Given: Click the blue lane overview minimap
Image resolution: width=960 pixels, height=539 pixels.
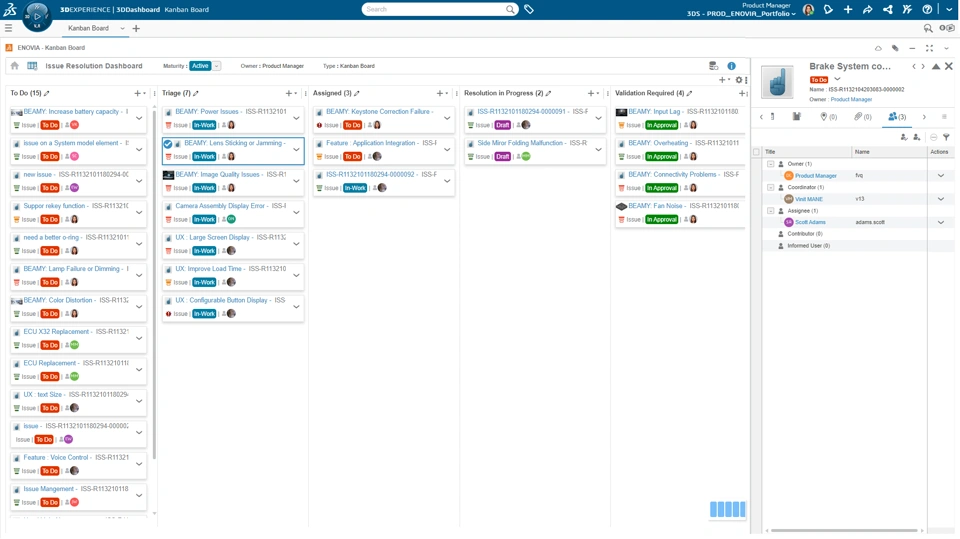Looking at the screenshot, I should [x=727, y=509].
